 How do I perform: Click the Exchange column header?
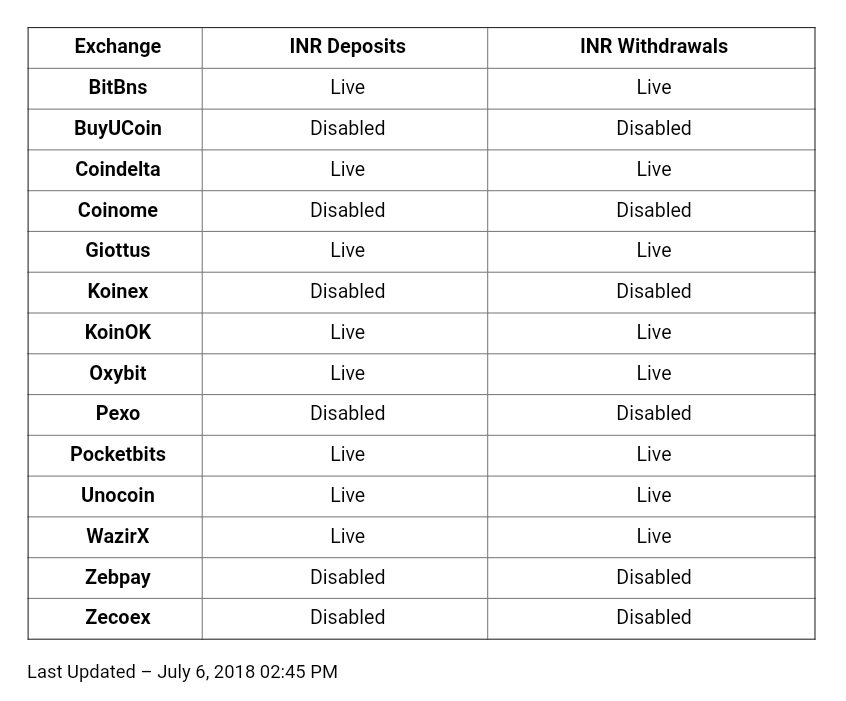(118, 46)
